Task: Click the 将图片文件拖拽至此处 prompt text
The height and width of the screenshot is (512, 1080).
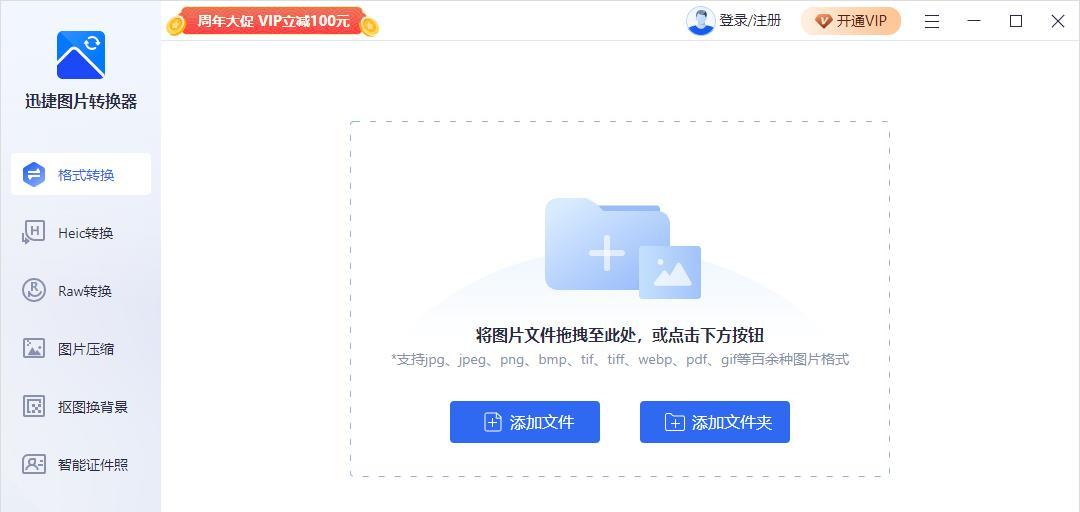Action: [620, 336]
